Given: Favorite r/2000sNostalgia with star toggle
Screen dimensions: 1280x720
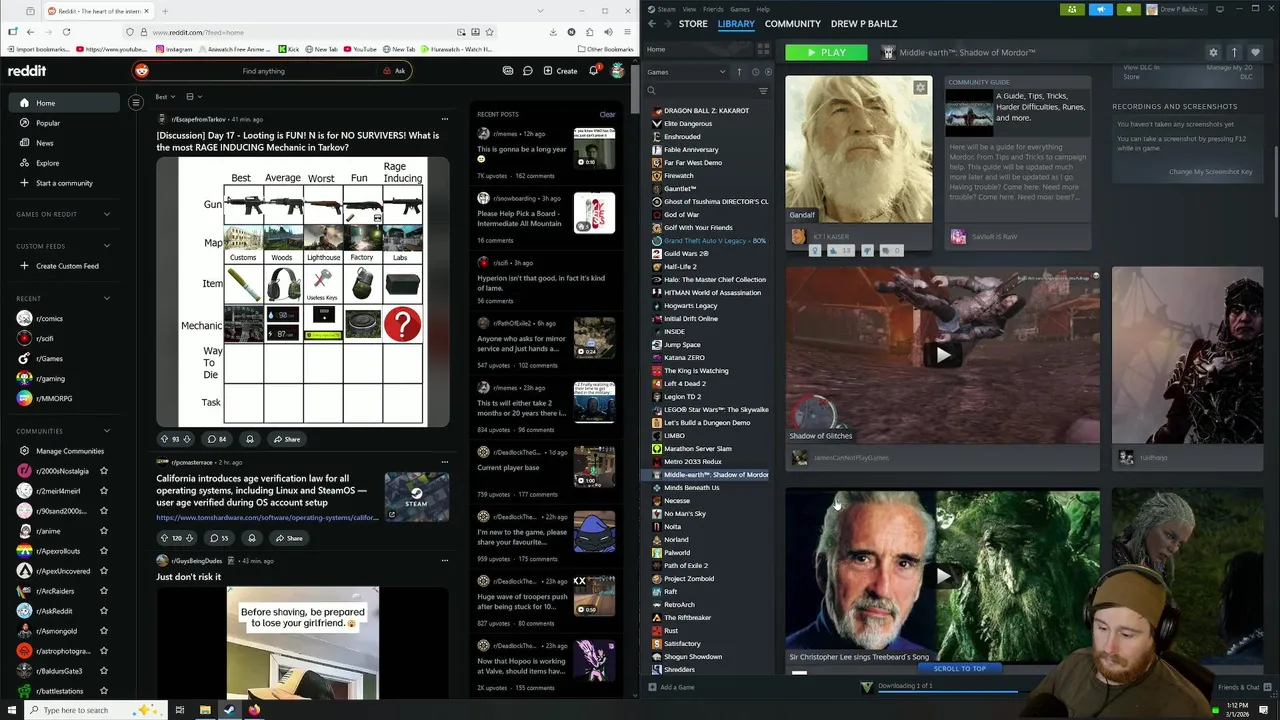Looking at the screenshot, I should [x=104, y=471].
